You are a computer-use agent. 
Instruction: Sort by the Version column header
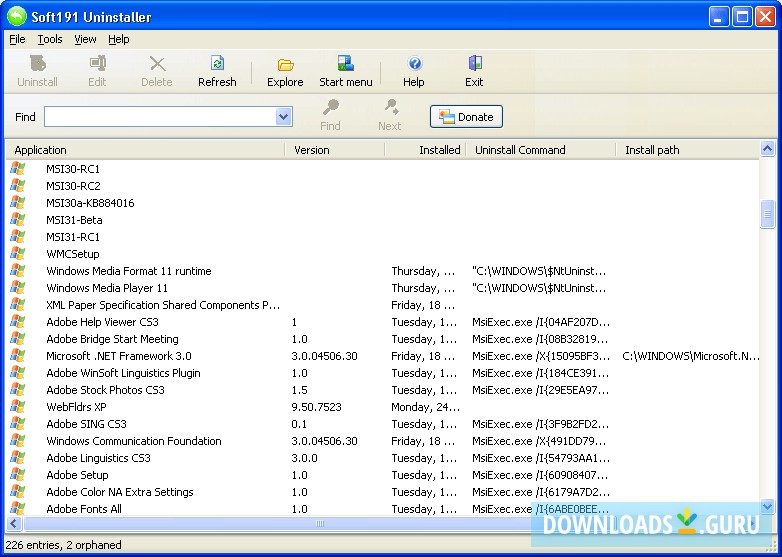335,150
